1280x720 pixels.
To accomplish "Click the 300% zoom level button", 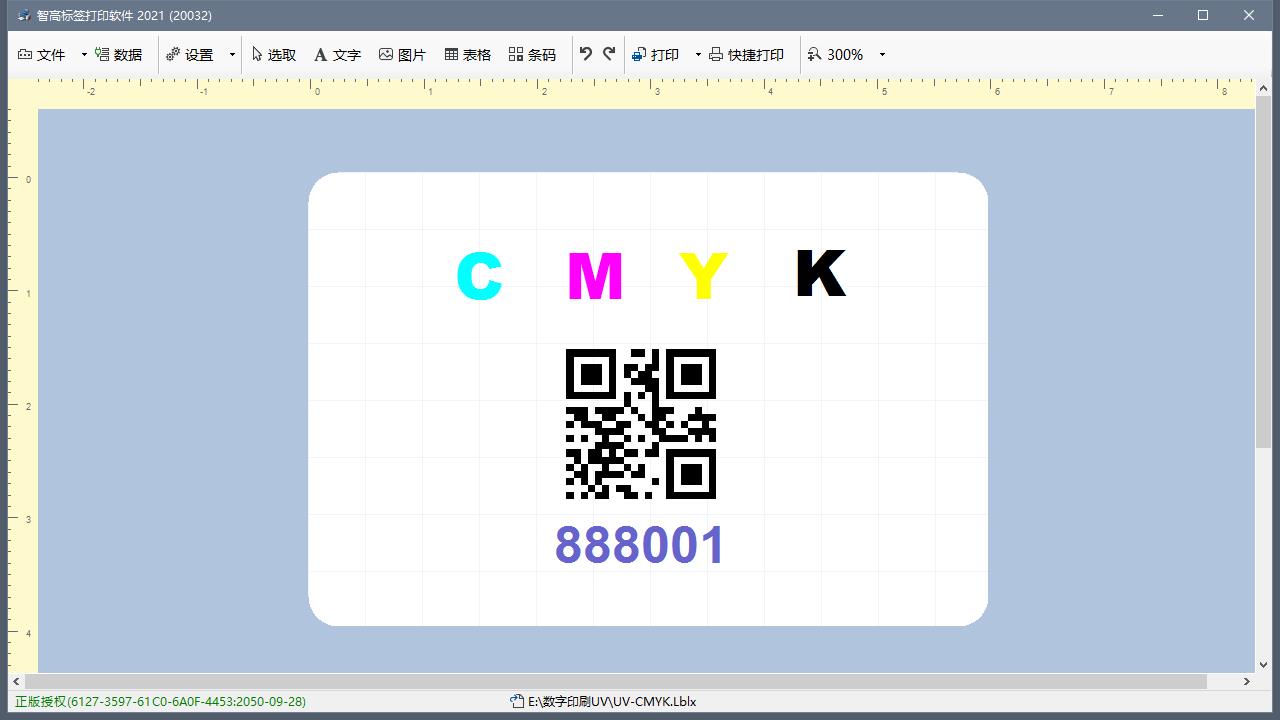I will click(x=836, y=55).
